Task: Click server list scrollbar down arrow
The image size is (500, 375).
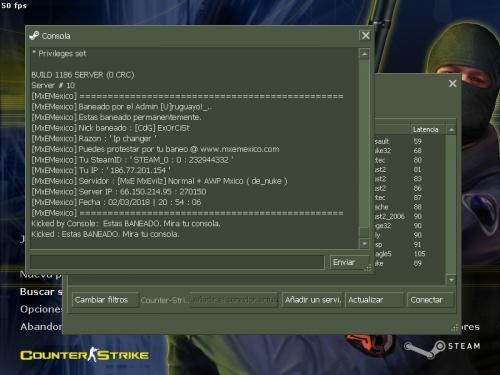Action: tap(451, 280)
